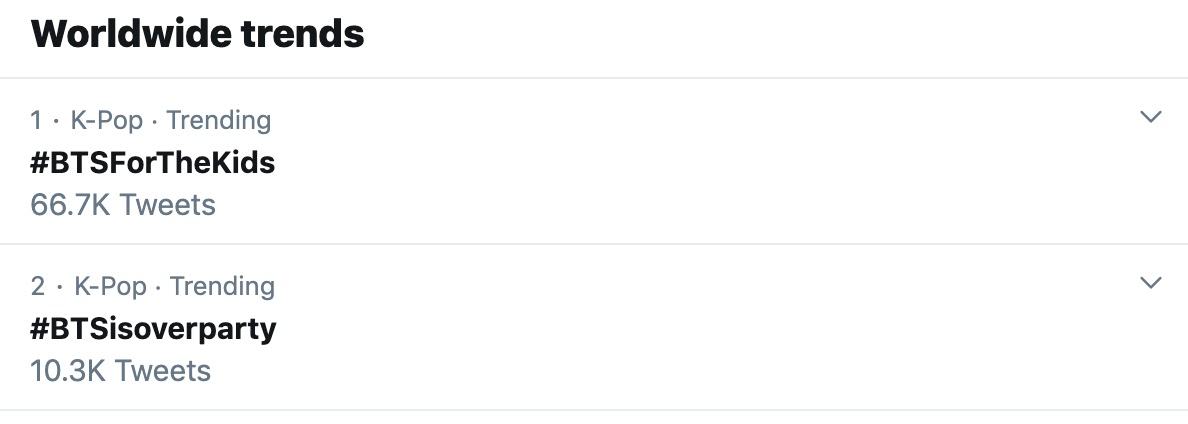Click K-Pop label in the second trend
This screenshot has width=1188, height=424.
click(x=110, y=287)
